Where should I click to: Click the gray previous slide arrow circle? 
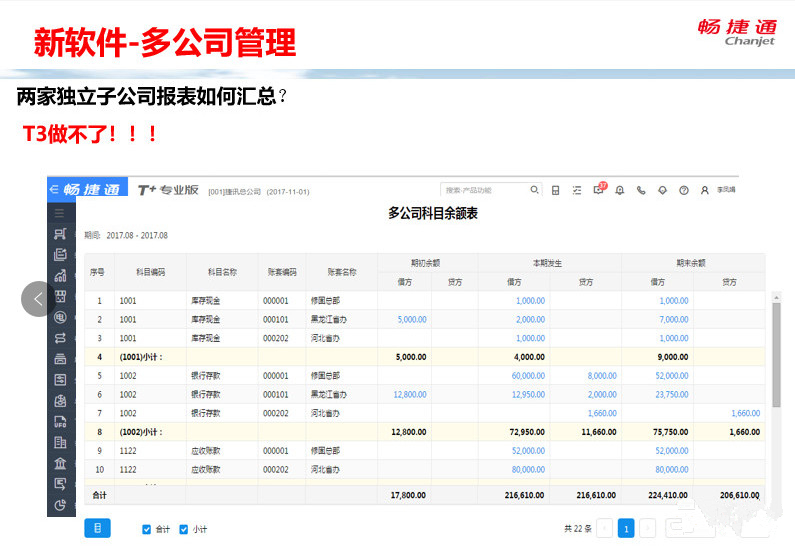(38, 299)
